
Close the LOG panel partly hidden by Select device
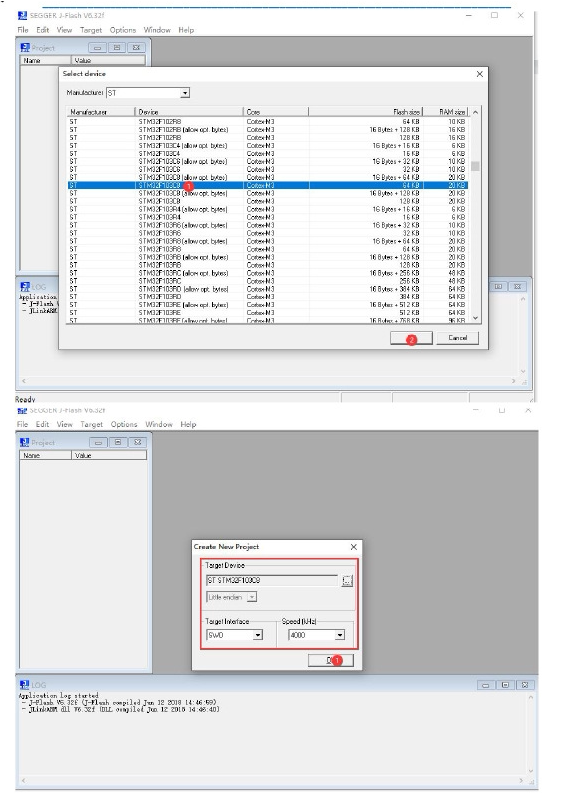517,287
